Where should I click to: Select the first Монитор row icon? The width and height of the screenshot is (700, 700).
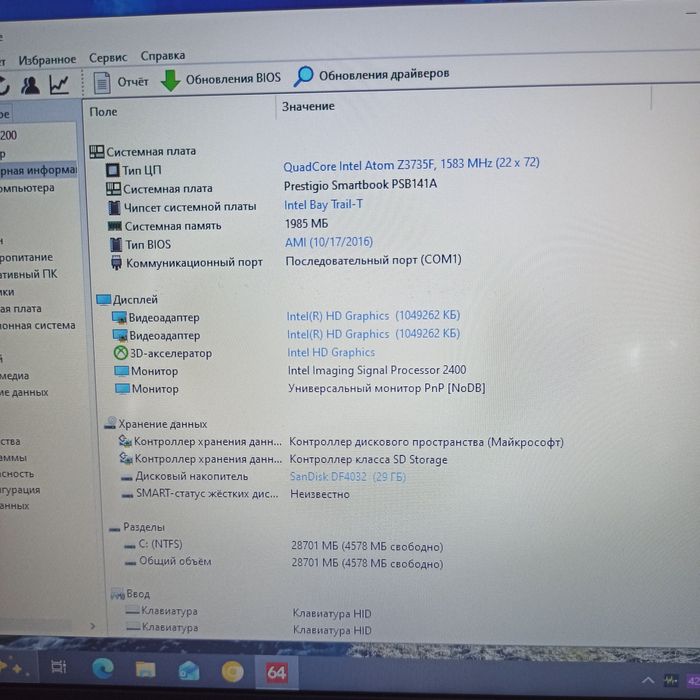[121, 371]
